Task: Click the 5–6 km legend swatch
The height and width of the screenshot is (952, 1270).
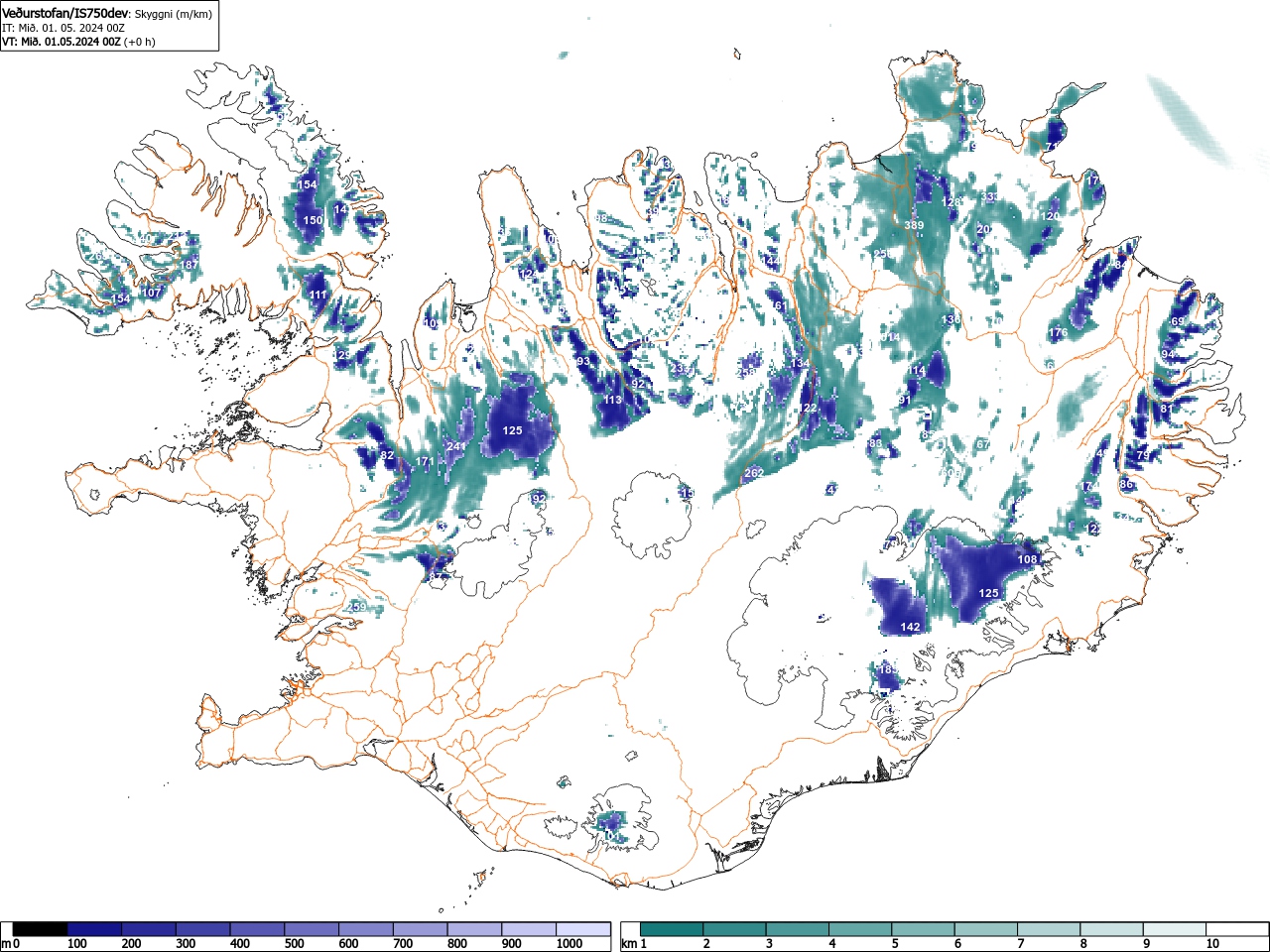Action: 925,929
